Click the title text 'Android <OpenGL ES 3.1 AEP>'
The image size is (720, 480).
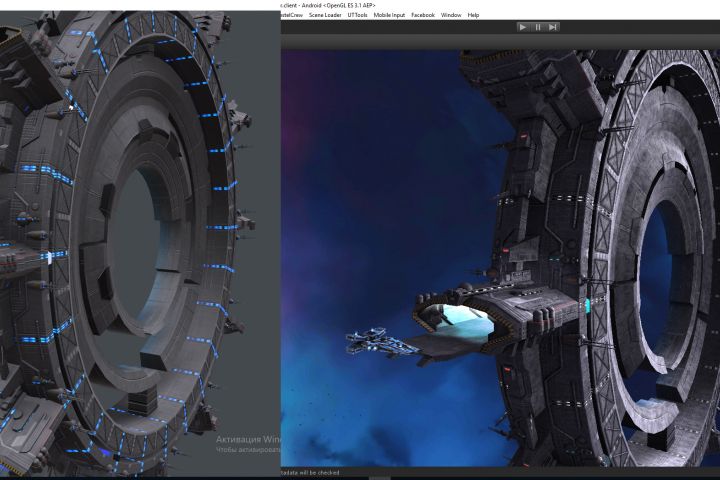[338, 6]
